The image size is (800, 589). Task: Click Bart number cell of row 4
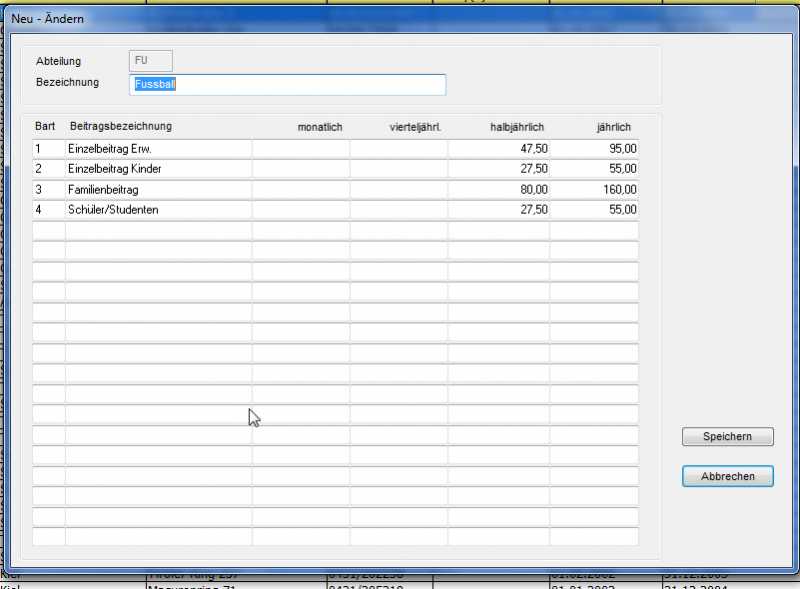(x=48, y=210)
